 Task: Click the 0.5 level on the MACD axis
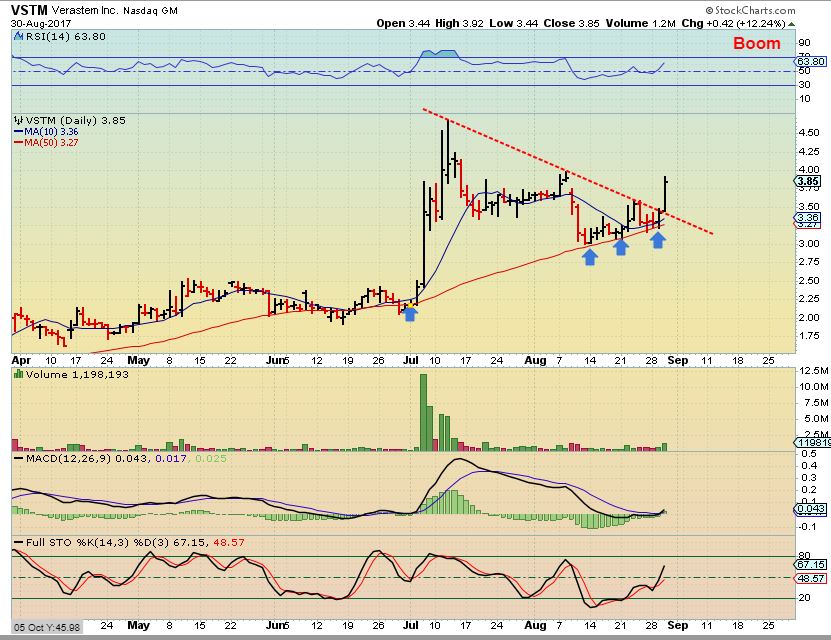point(809,454)
